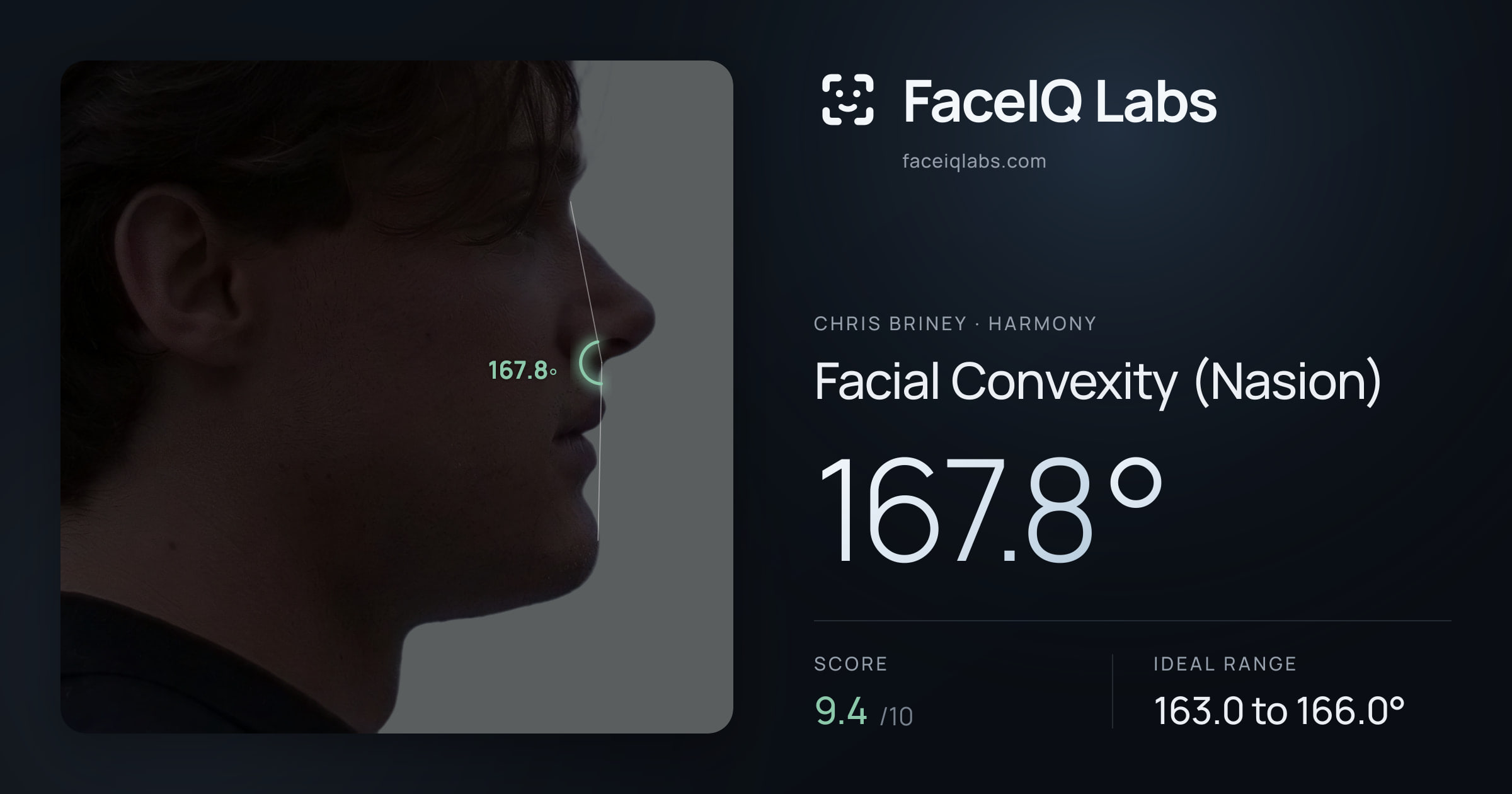The height and width of the screenshot is (794, 1512).
Task: Click the green angle arc marker
Action: [x=592, y=363]
